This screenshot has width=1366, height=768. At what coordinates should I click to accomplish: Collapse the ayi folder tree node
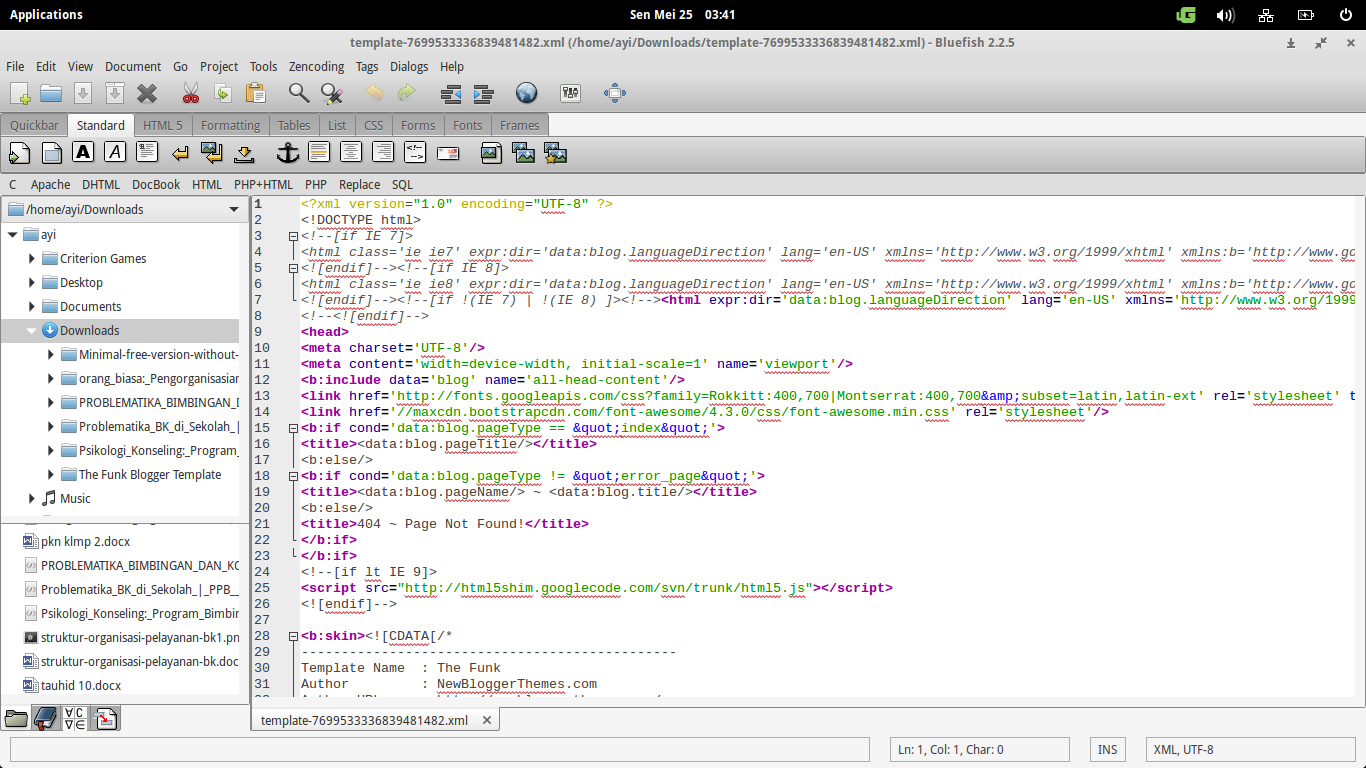pos(13,235)
